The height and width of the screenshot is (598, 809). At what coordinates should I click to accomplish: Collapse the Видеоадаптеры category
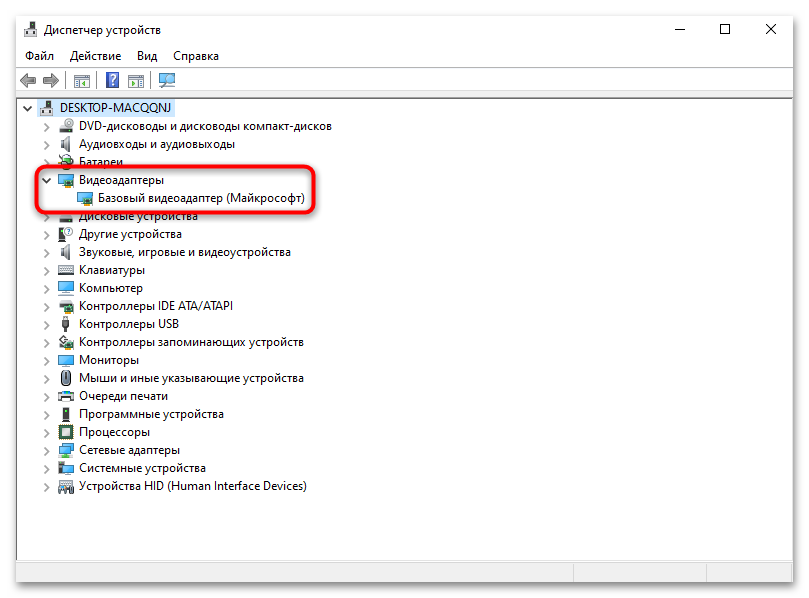45,180
